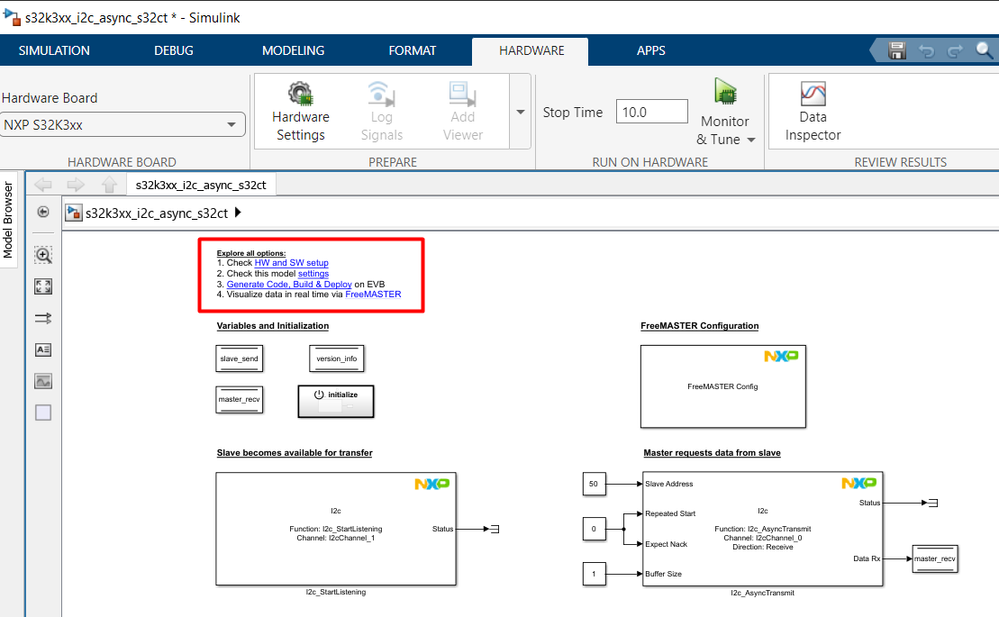The image size is (999, 617).
Task: Click the navigate back arrow
Action: click(43, 185)
